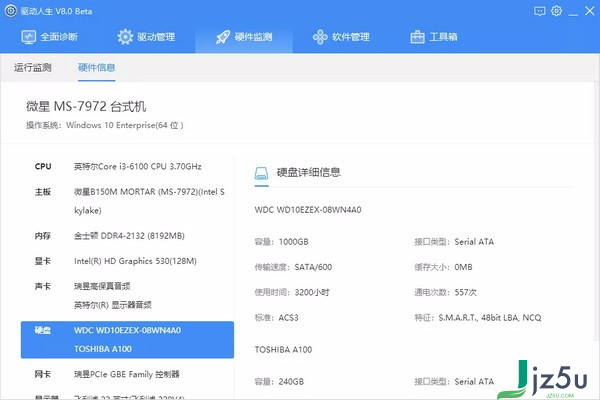Select the CPU row in hardware list
Viewport: 600px width, 400px height.
[x=127, y=167]
